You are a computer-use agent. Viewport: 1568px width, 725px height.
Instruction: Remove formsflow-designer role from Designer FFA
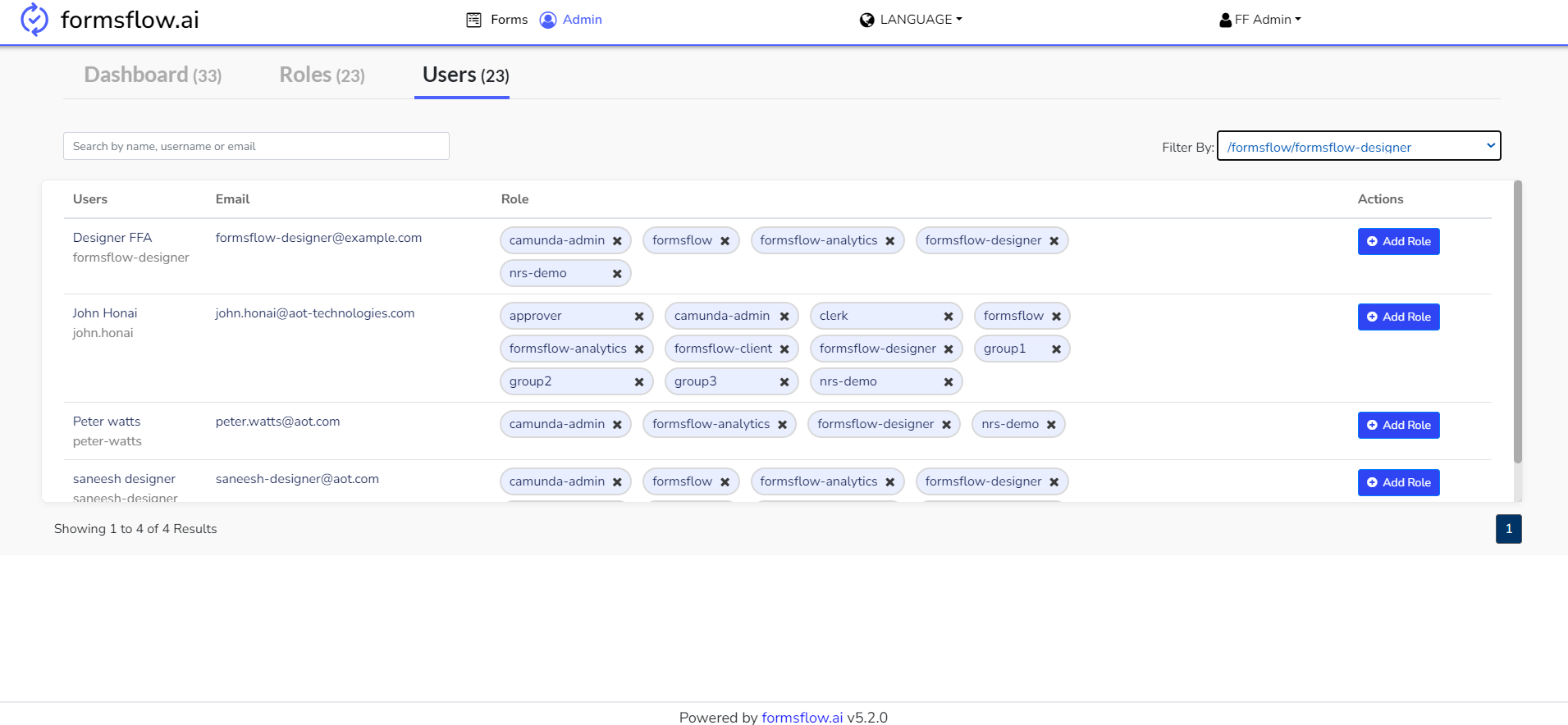(x=1054, y=241)
